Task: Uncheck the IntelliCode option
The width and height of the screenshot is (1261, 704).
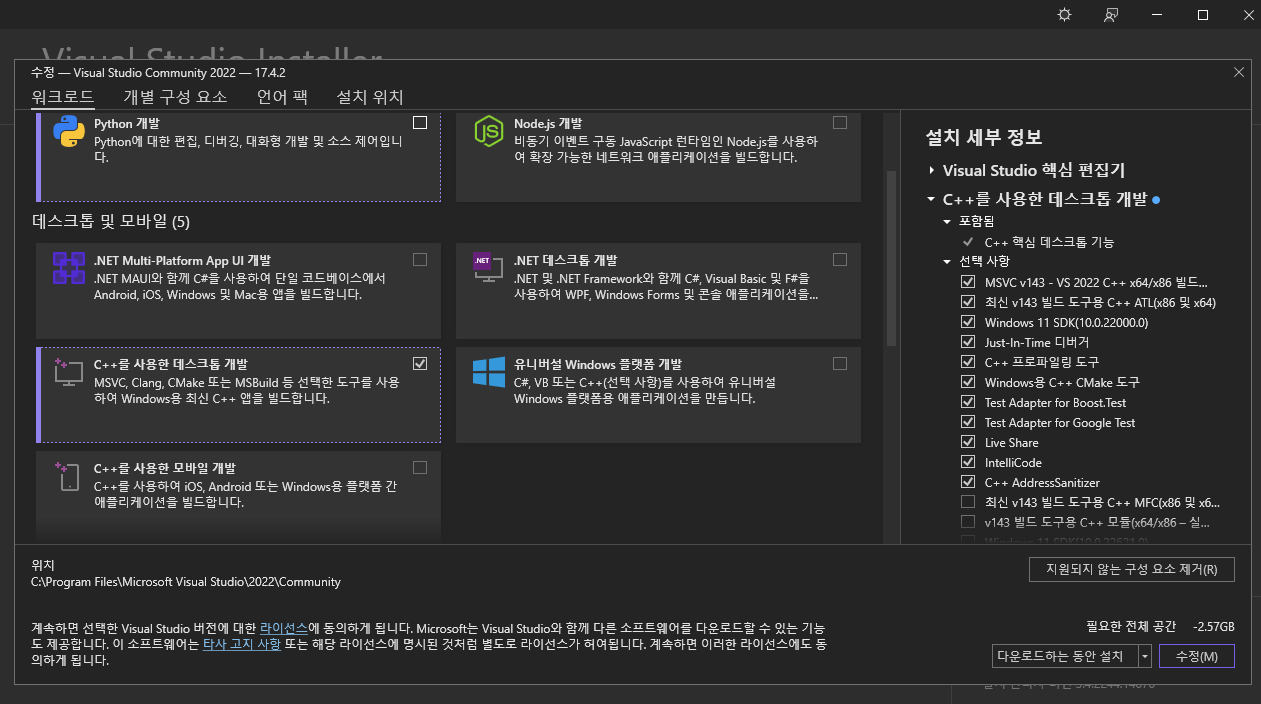Action: click(967, 462)
